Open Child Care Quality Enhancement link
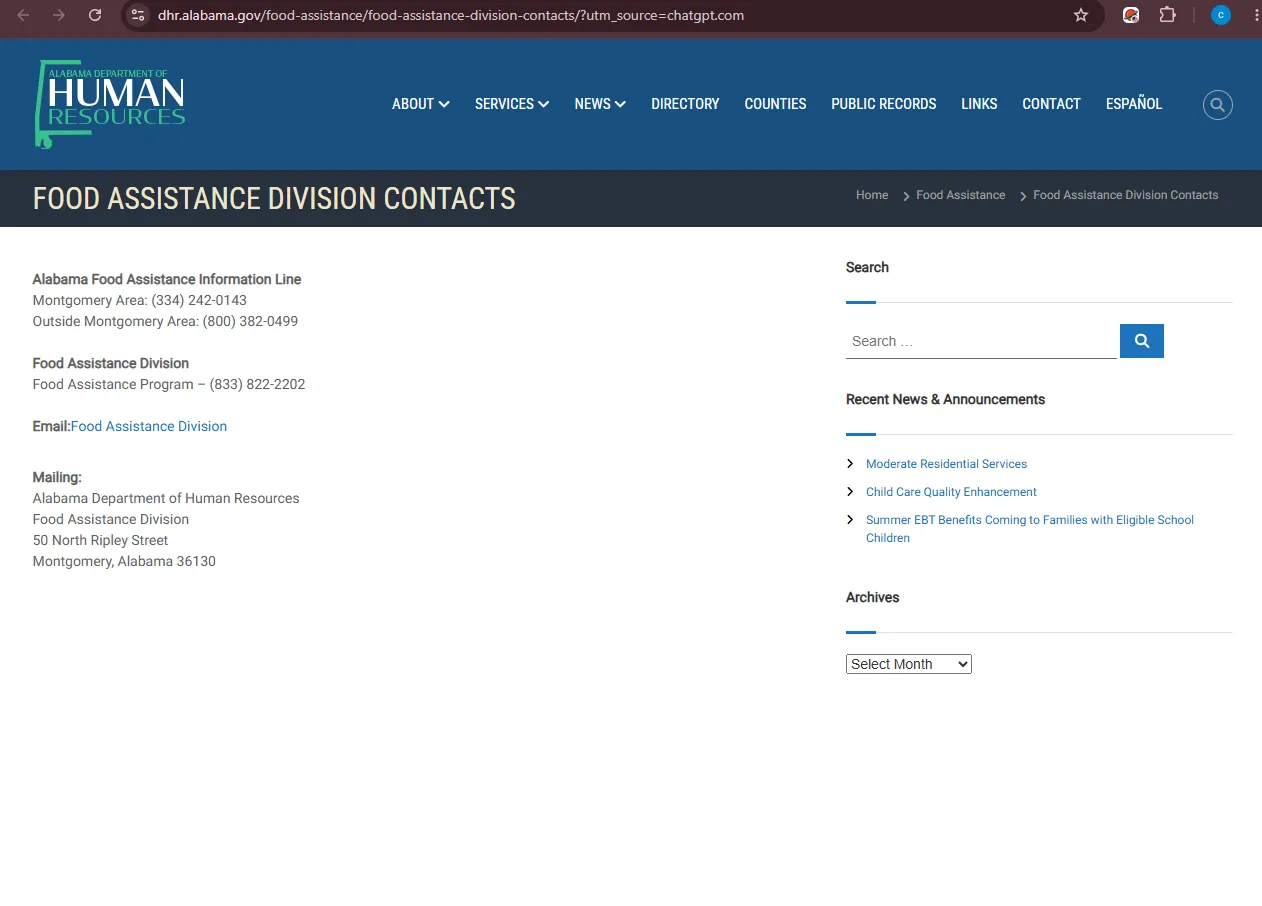This screenshot has width=1262, height=906. coord(951,492)
